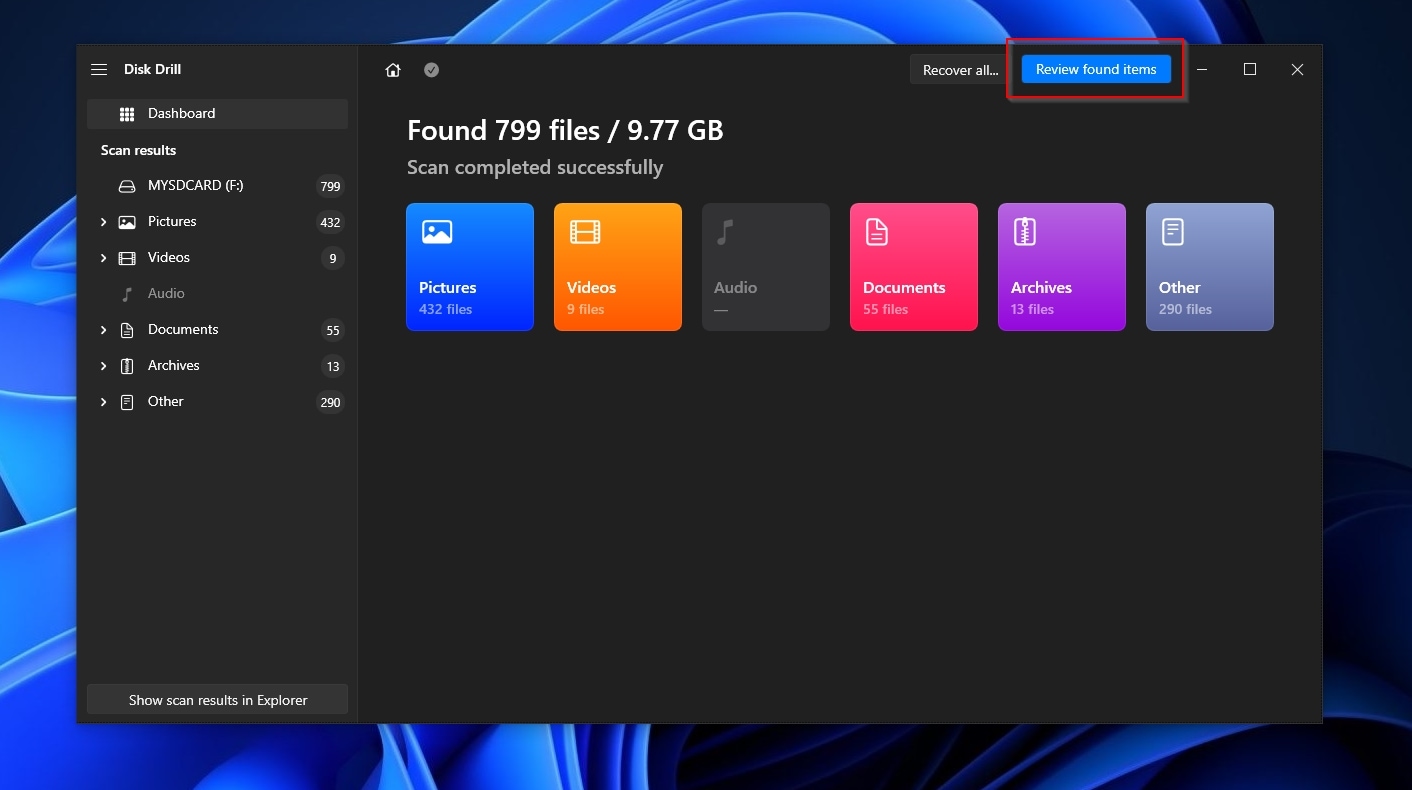This screenshot has height=790, width=1412.
Task: Open the Pictures tile with 432 files
Action: tap(470, 267)
